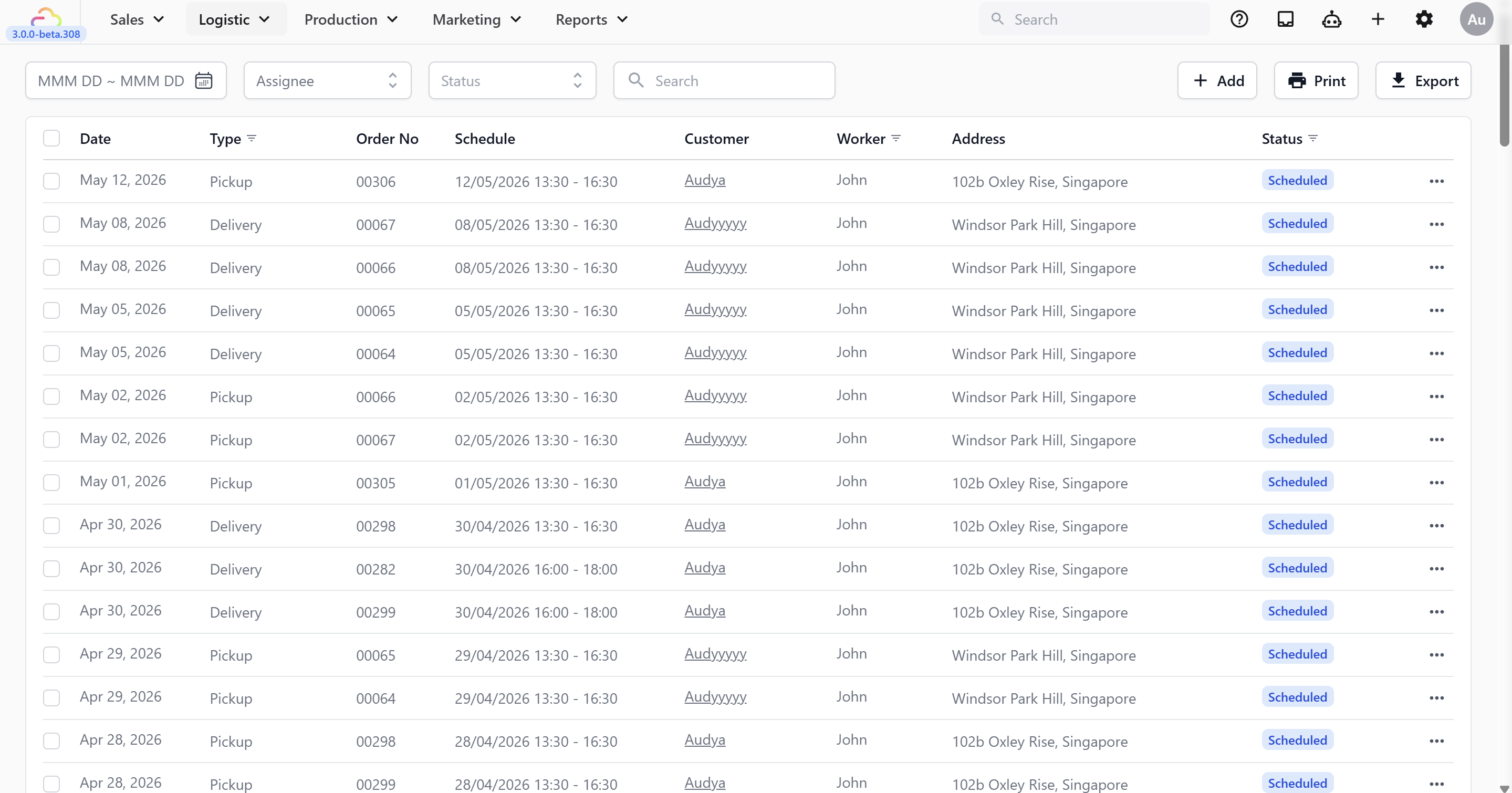Click schedule '30/04/2026 16:00 - 18:00' for order 00299
This screenshot has width=1512, height=793.
(x=536, y=612)
